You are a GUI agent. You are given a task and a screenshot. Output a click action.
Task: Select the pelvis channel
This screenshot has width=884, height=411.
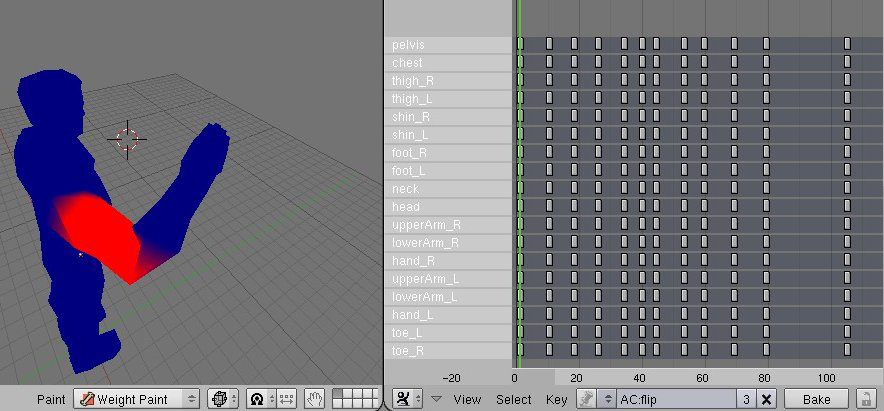pos(448,45)
